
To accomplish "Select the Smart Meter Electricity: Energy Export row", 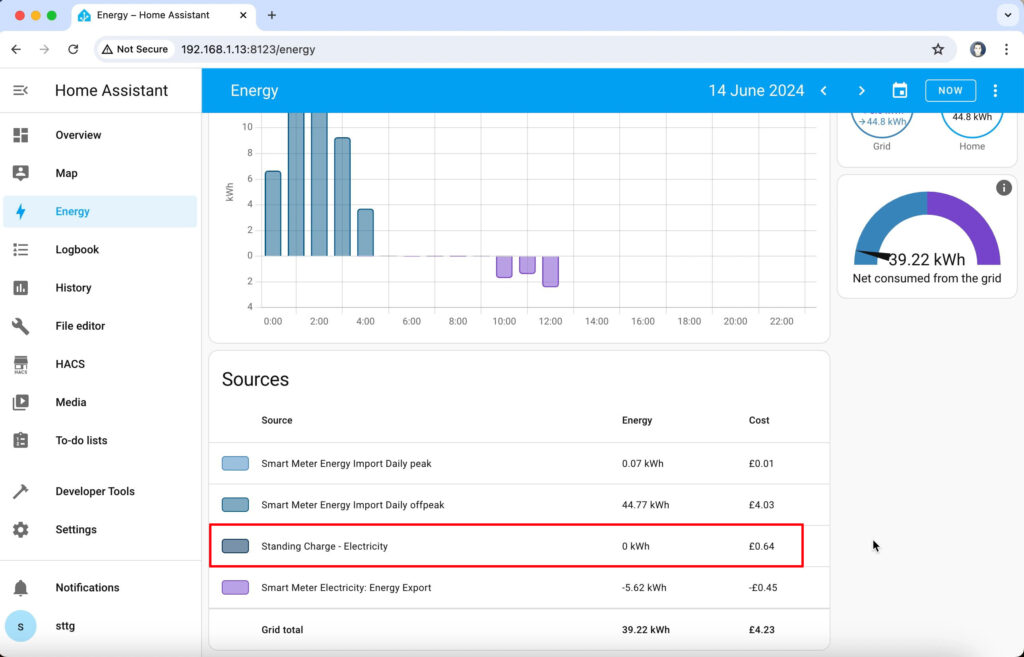I will [x=519, y=588].
